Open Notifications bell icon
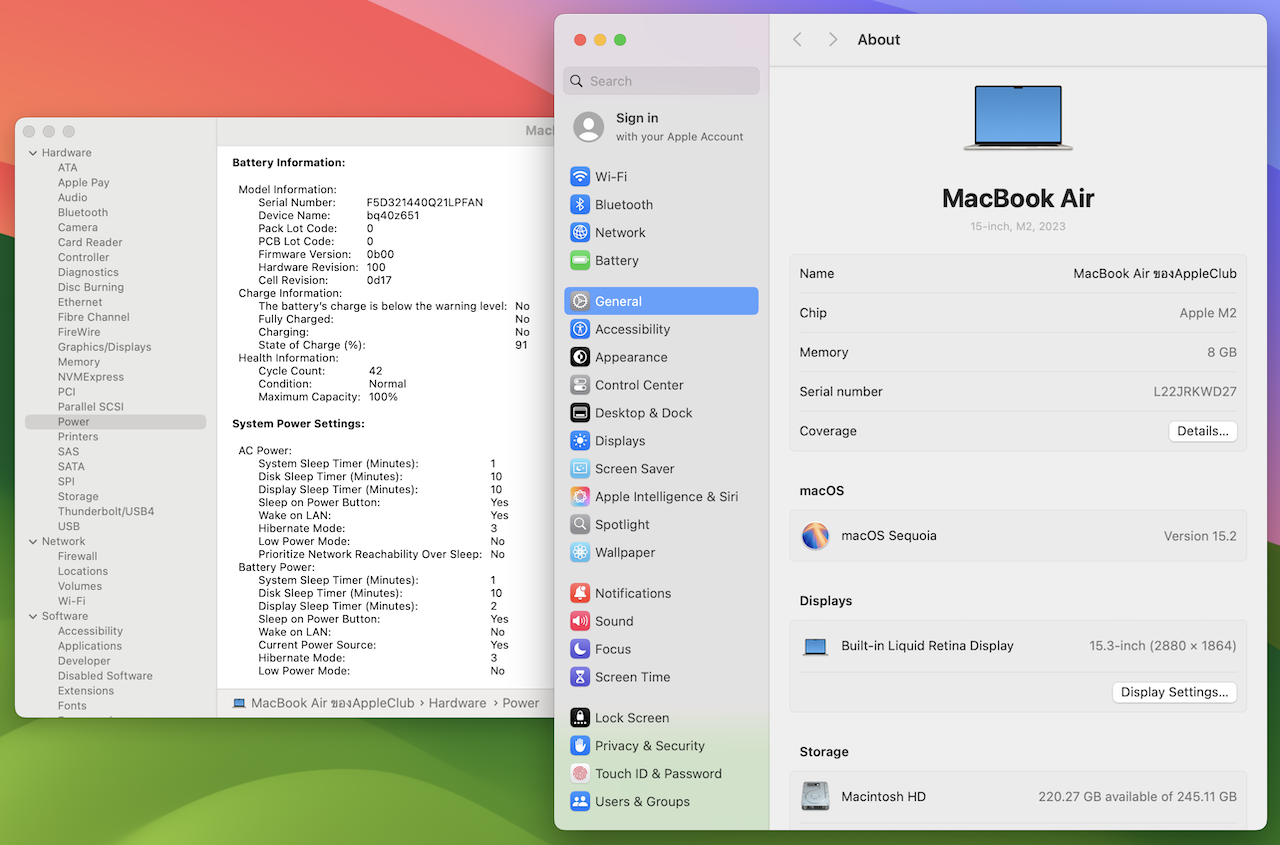The image size is (1280, 845). (580, 593)
